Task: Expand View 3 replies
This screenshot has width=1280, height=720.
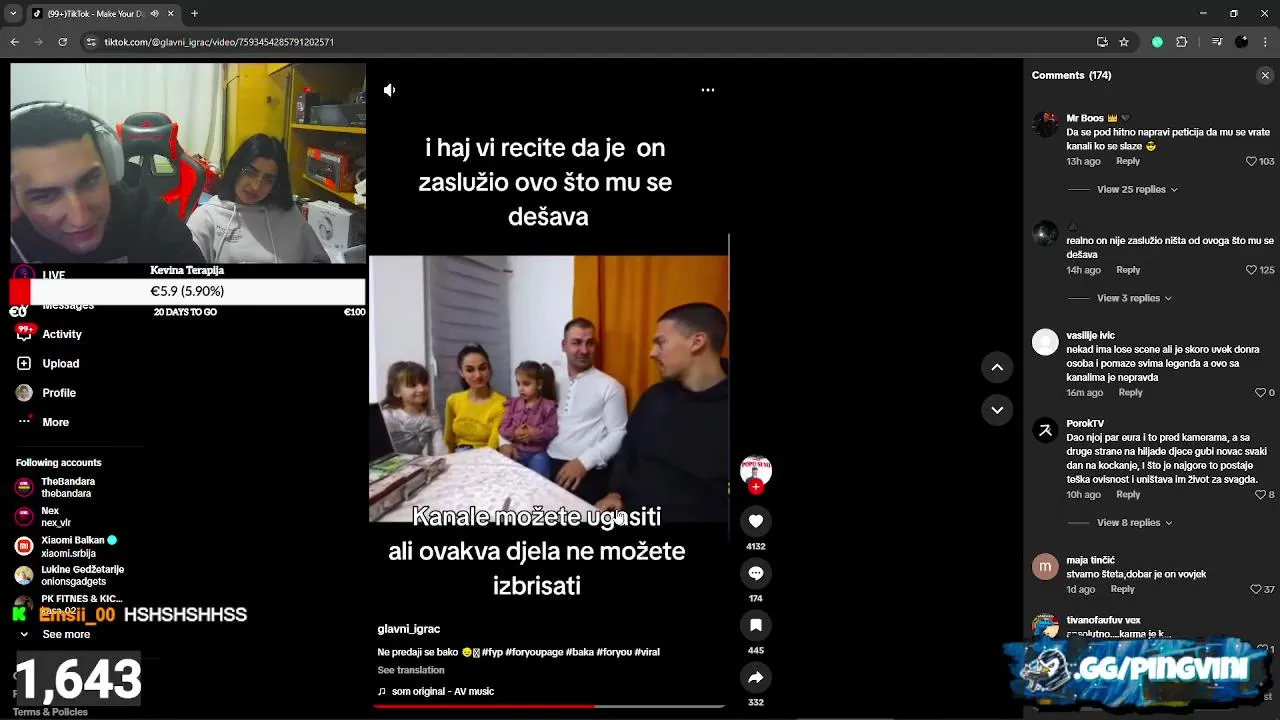Action: tap(1134, 298)
